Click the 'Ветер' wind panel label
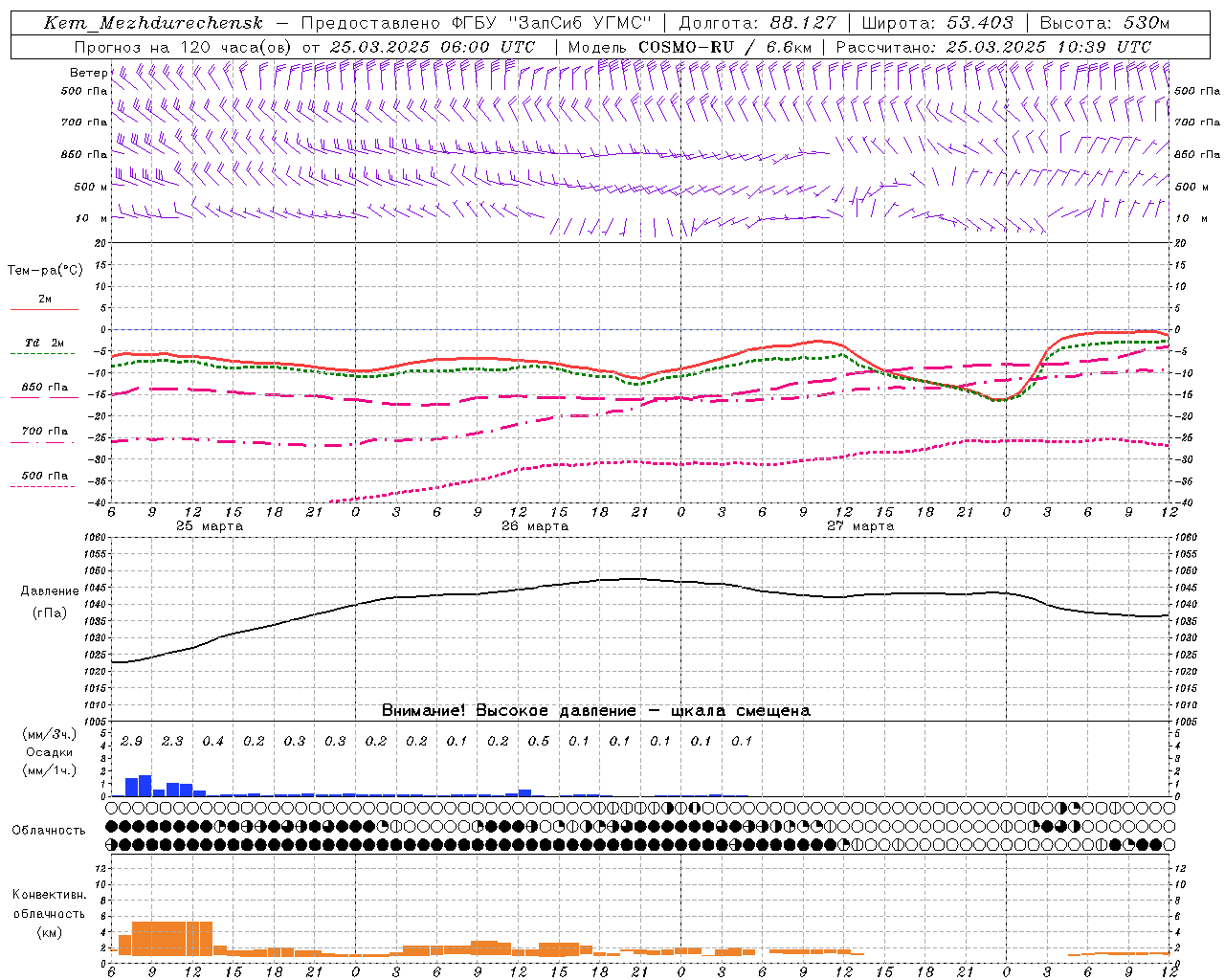This screenshot has height=980, width=1225. click(x=88, y=73)
